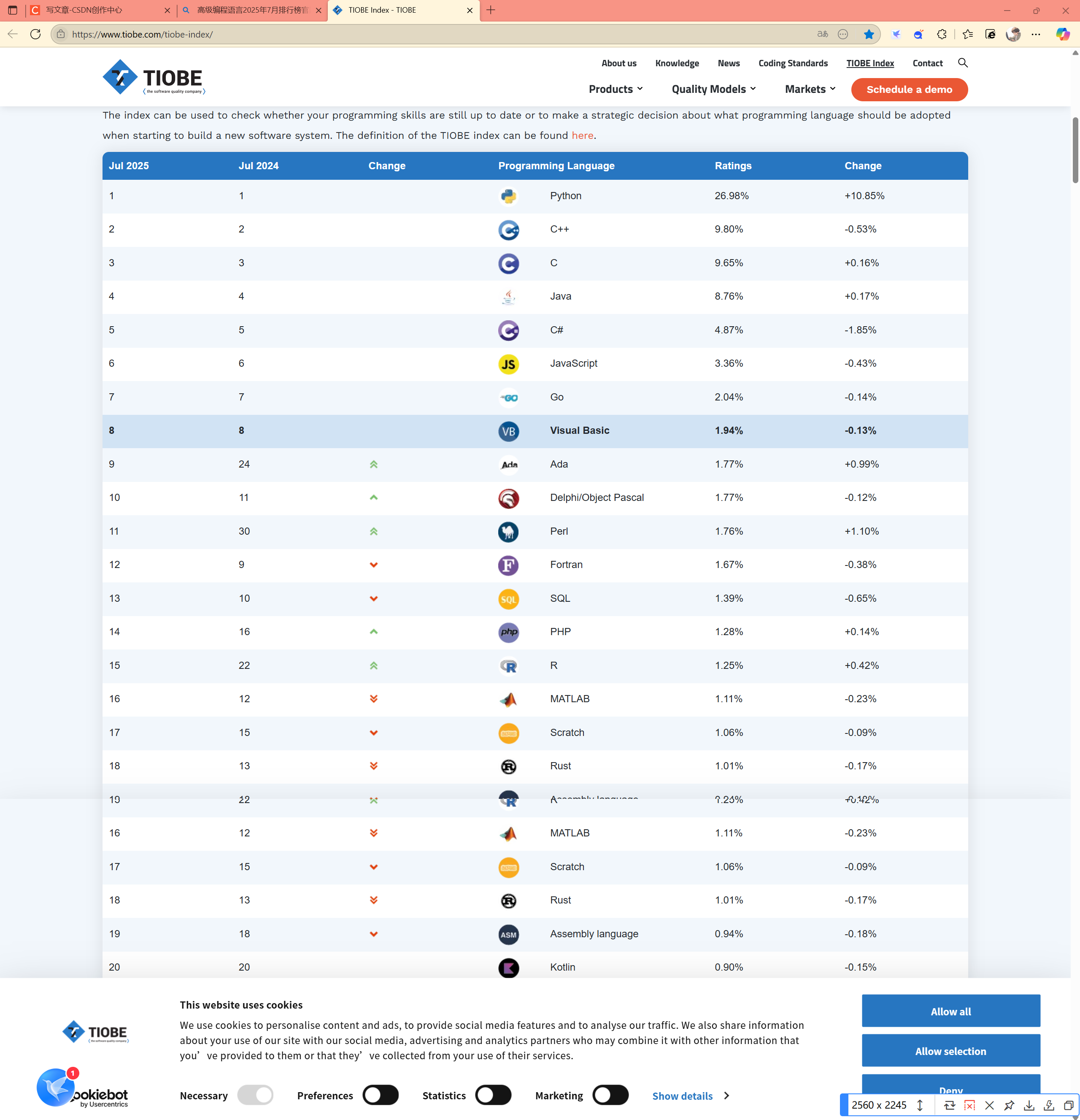Viewport: 1080px width, 1120px height.
Task: Switch to the CSDN创作中心 tab
Action: tap(100, 10)
